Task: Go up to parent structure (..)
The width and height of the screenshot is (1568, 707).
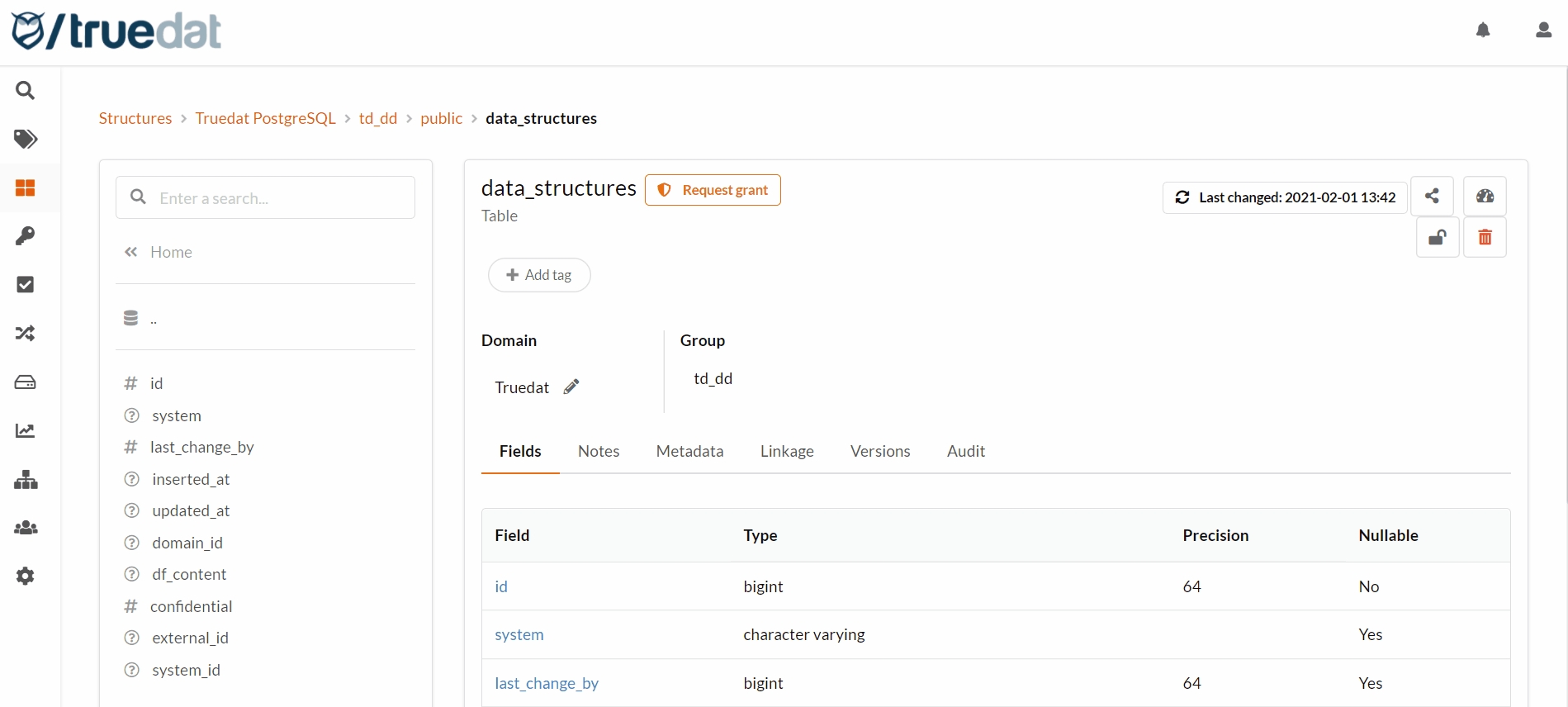Action: click(x=153, y=319)
